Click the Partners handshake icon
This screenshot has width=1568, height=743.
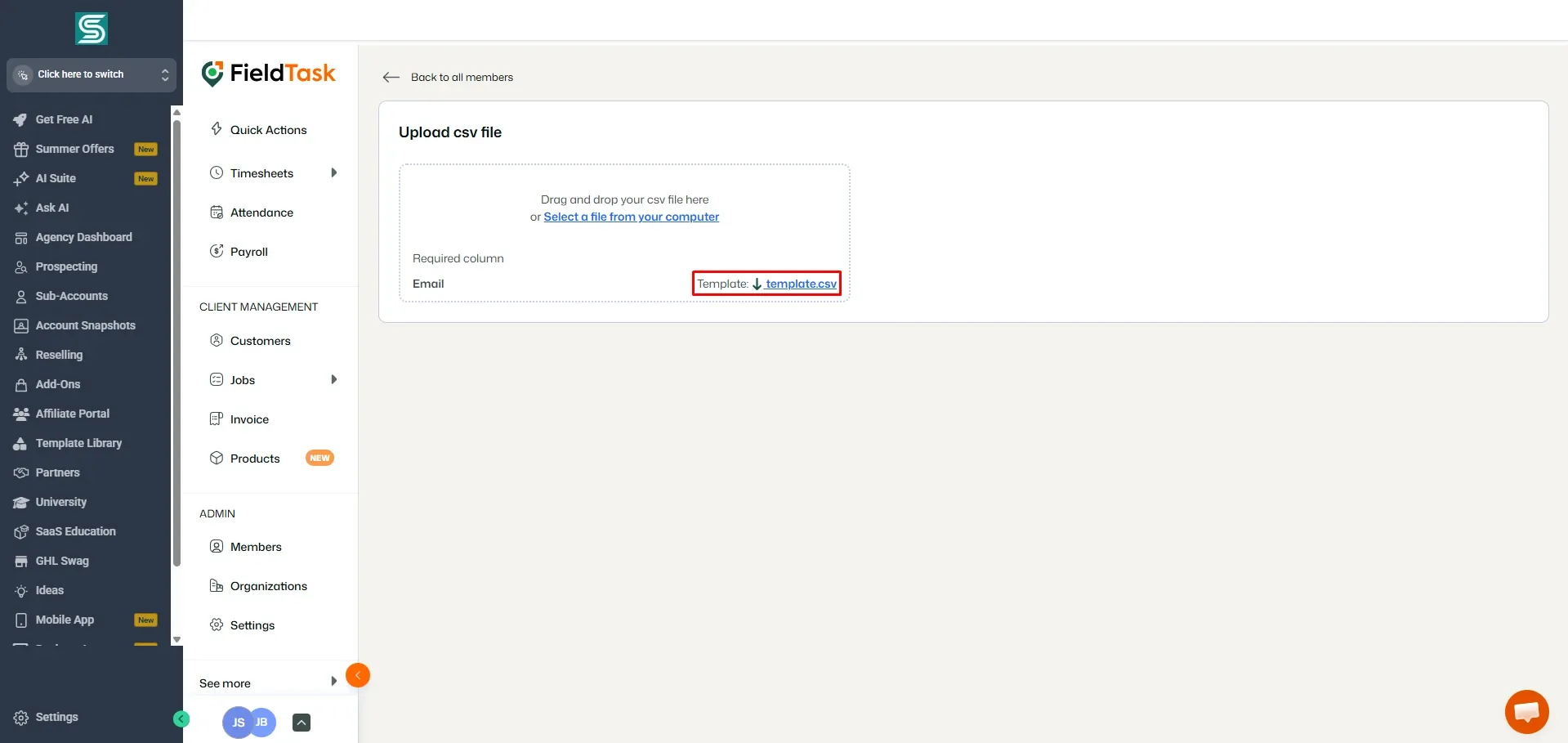click(x=20, y=472)
